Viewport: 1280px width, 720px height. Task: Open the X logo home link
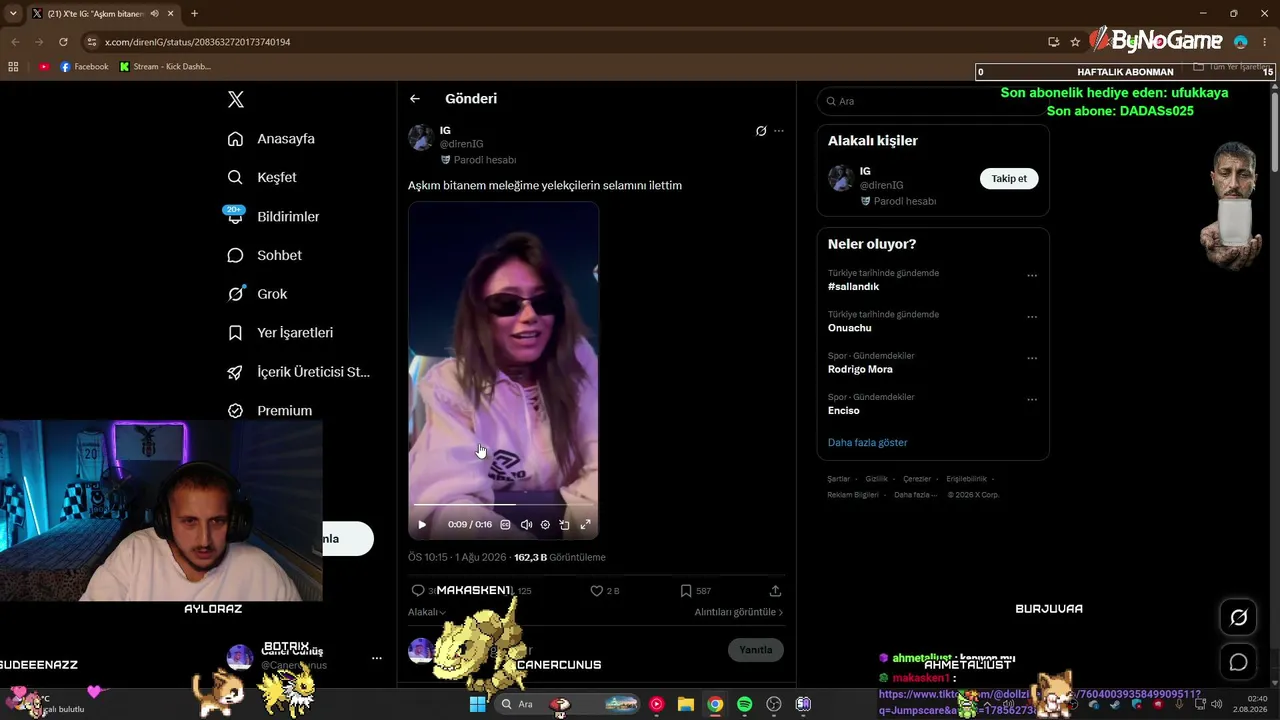[236, 99]
